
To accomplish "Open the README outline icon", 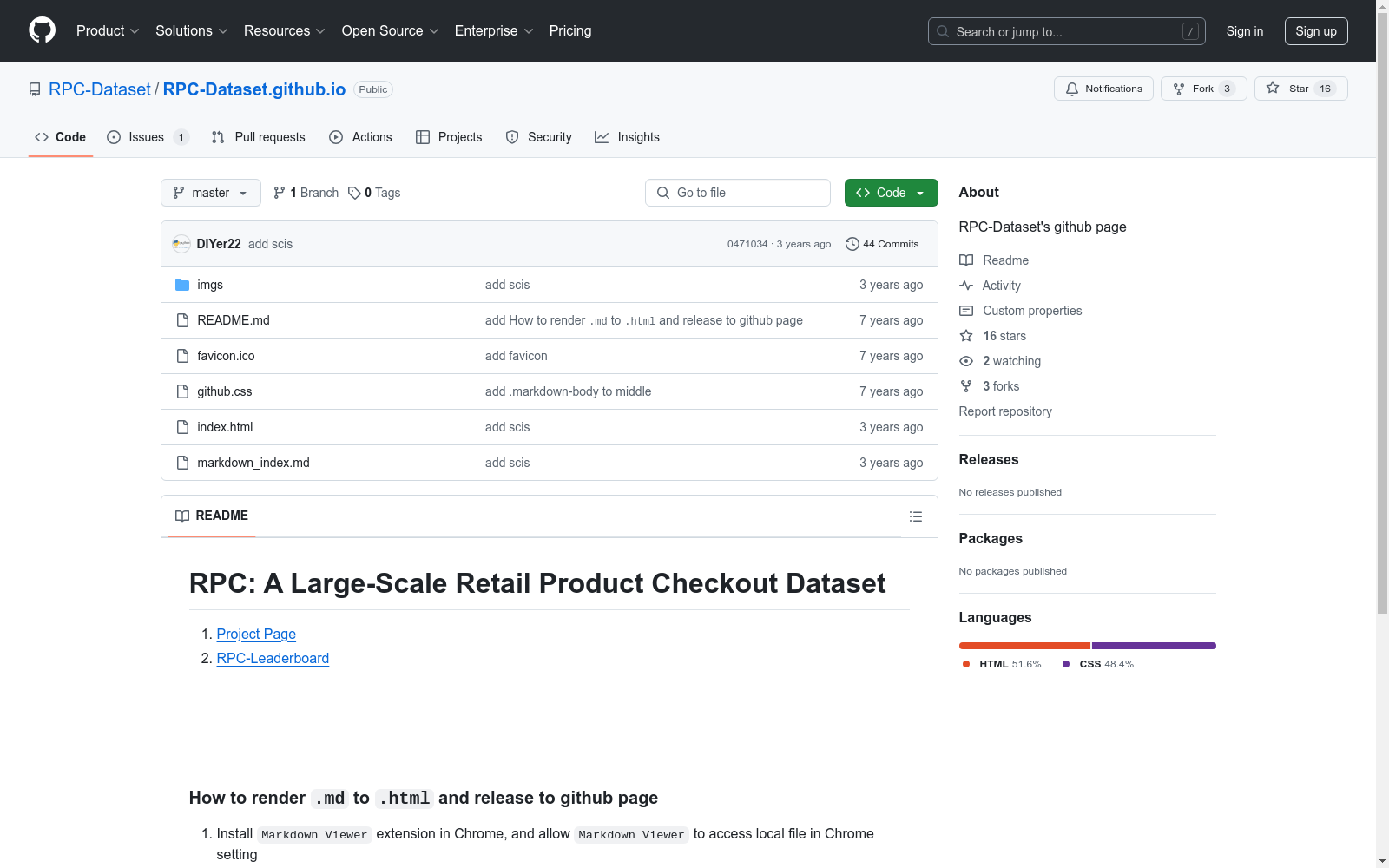I will tap(915, 516).
